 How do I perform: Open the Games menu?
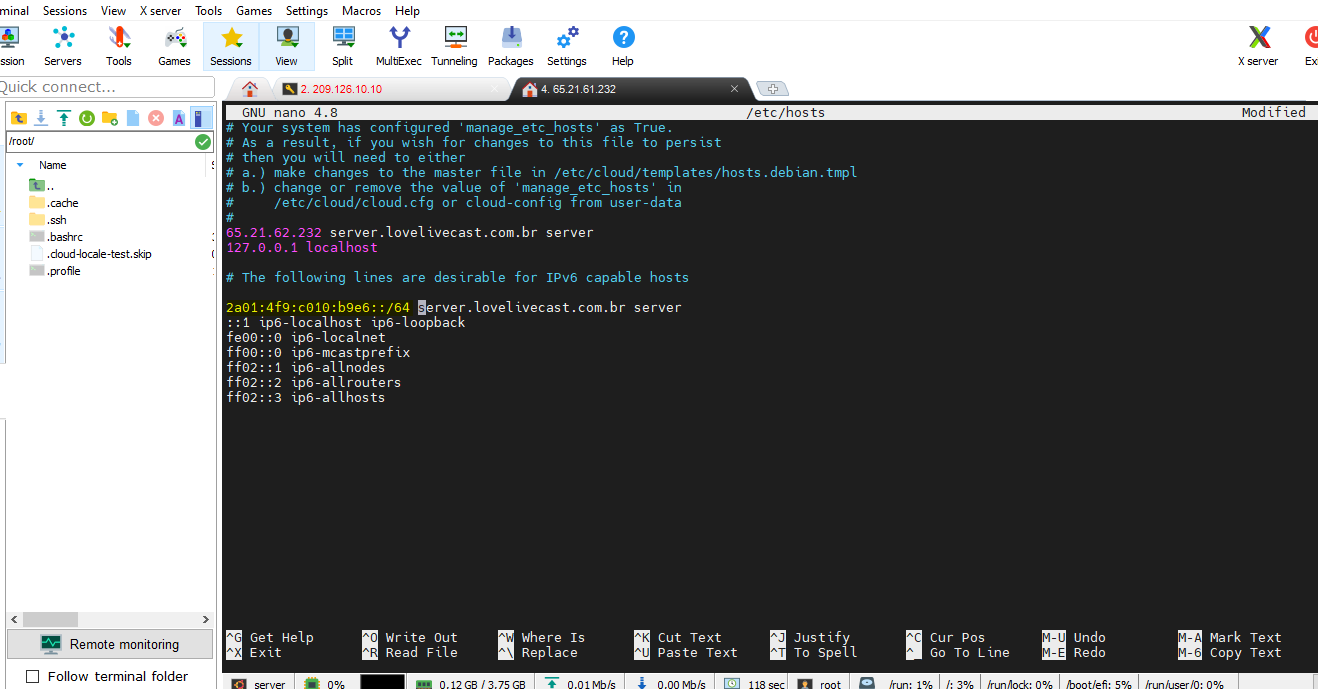coord(254,11)
